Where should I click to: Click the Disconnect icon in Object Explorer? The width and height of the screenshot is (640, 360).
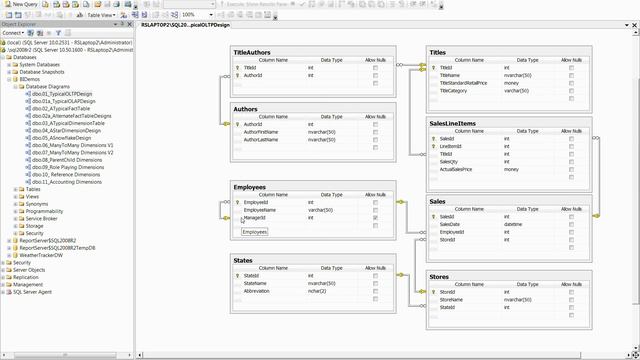(40, 33)
